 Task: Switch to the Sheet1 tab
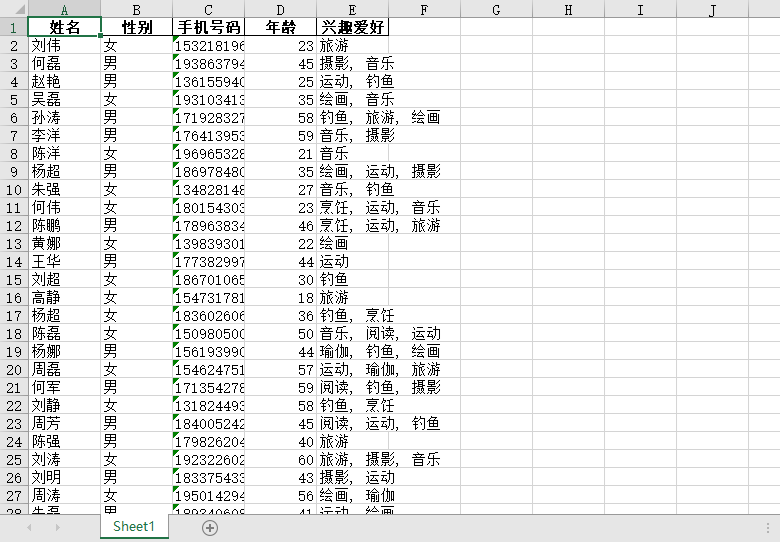pyautogui.click(x=134, y=527)
